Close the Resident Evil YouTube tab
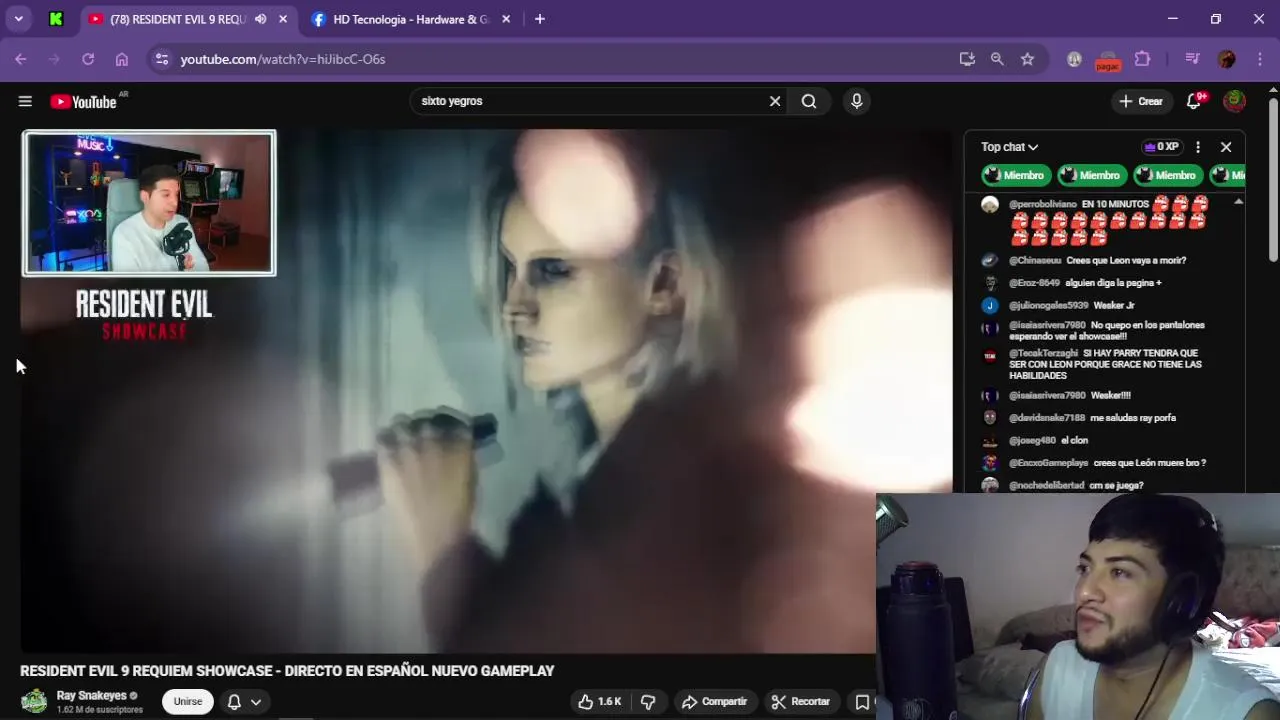1280x720 pixels. [283, 19]
